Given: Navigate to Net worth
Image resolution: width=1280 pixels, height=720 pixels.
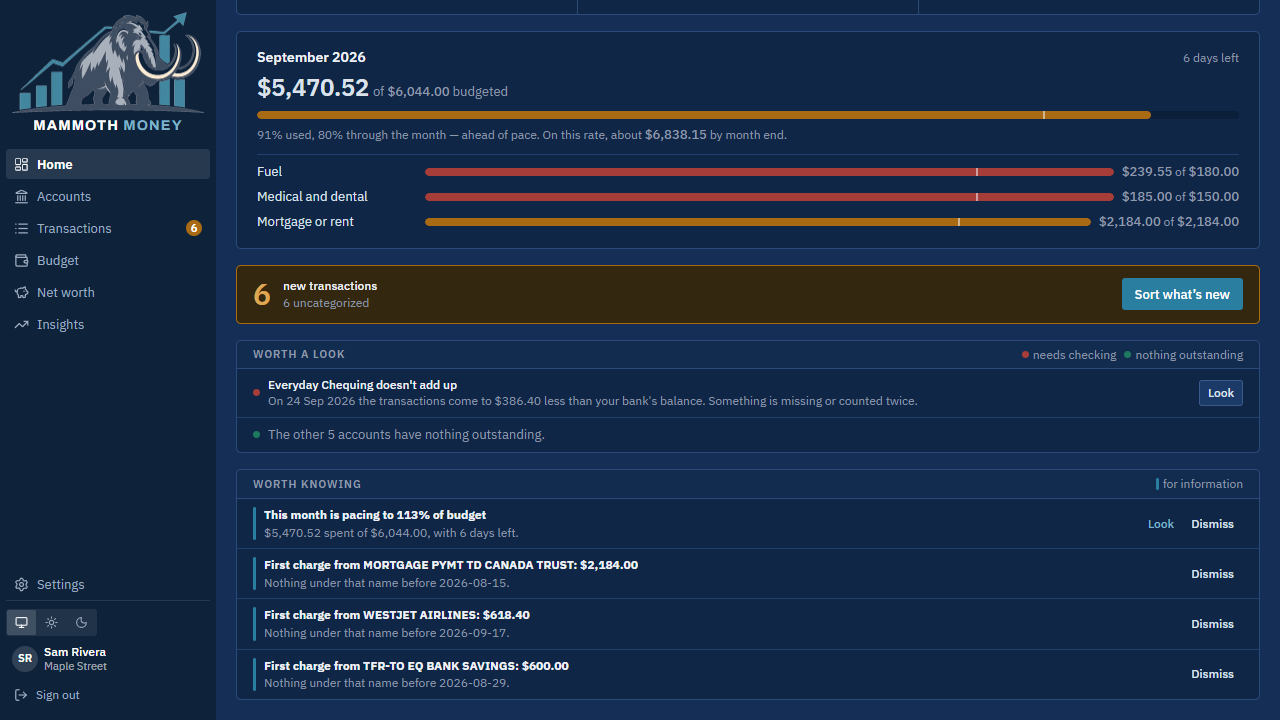Looking at the screenshot, I should click(x=108, y=292).
